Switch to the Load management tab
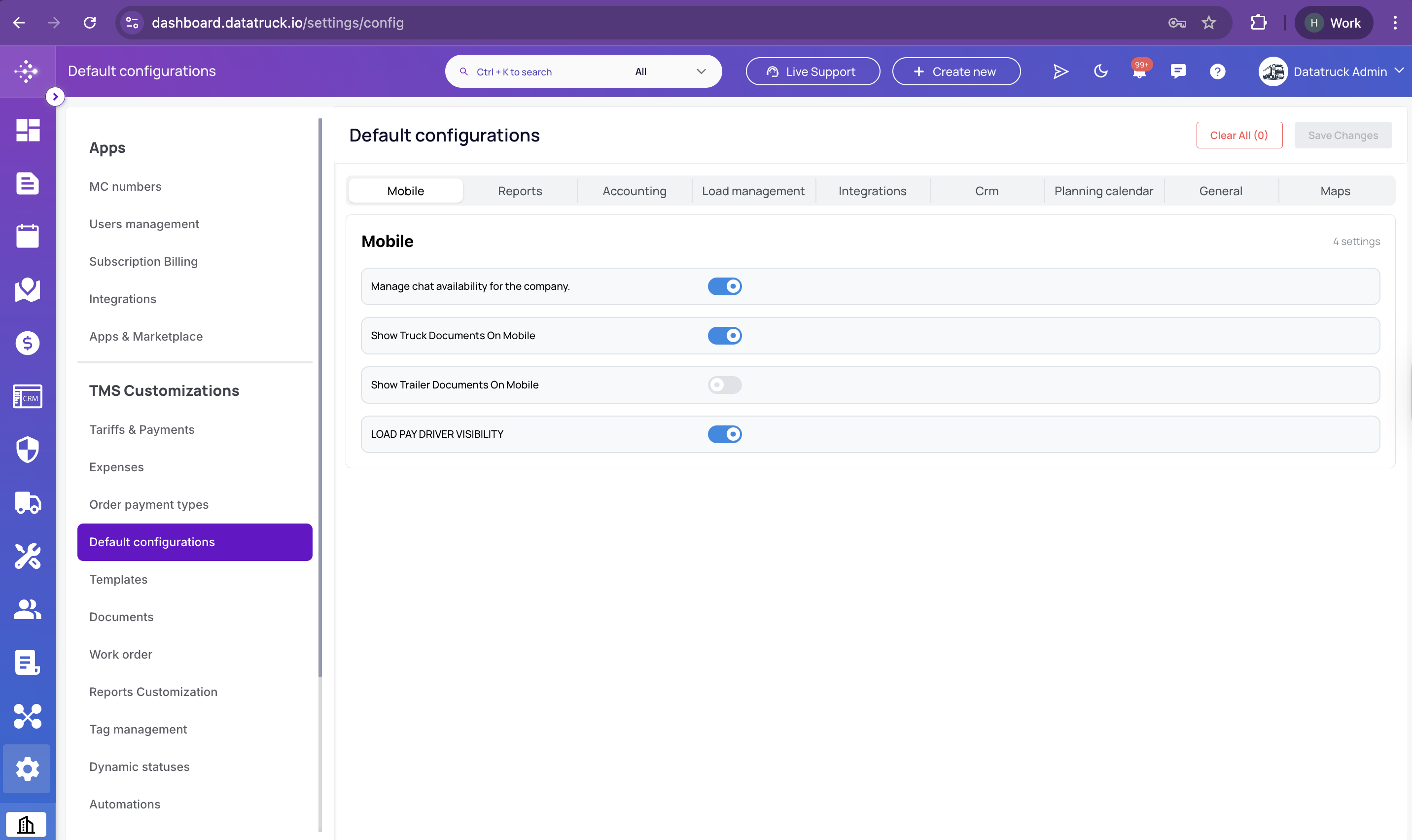This screenshot has width=1412, height=840. (x=753, y=191)
